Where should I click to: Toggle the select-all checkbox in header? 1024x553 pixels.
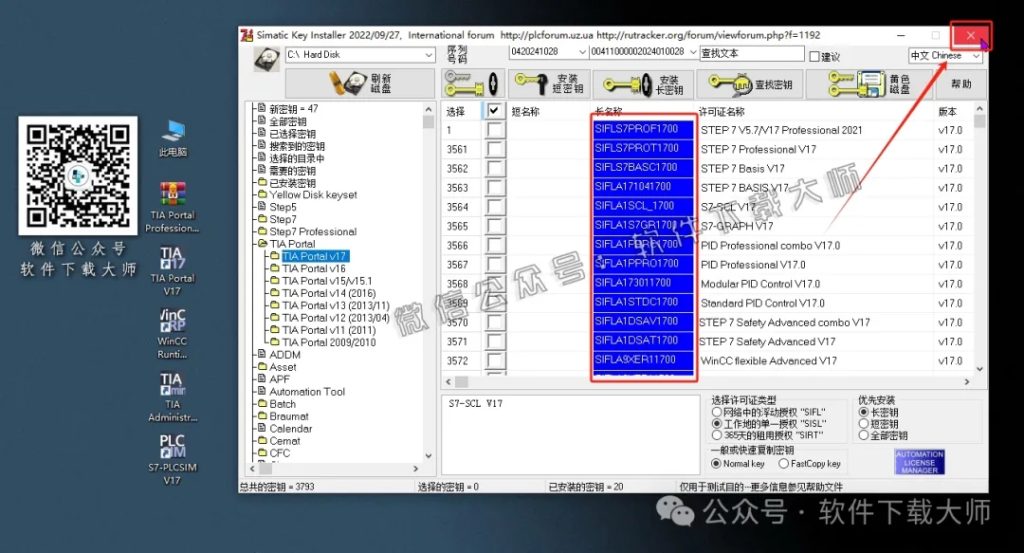(494, 111)
